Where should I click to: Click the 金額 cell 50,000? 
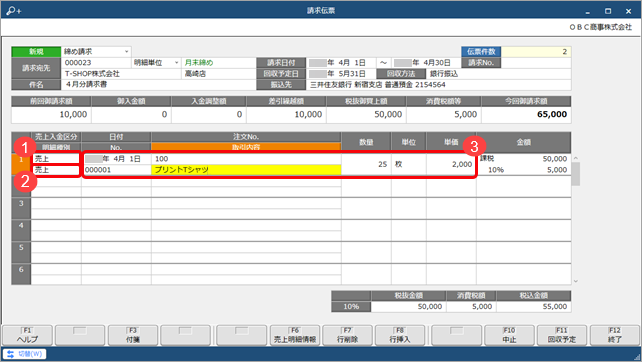click(554, 159)
